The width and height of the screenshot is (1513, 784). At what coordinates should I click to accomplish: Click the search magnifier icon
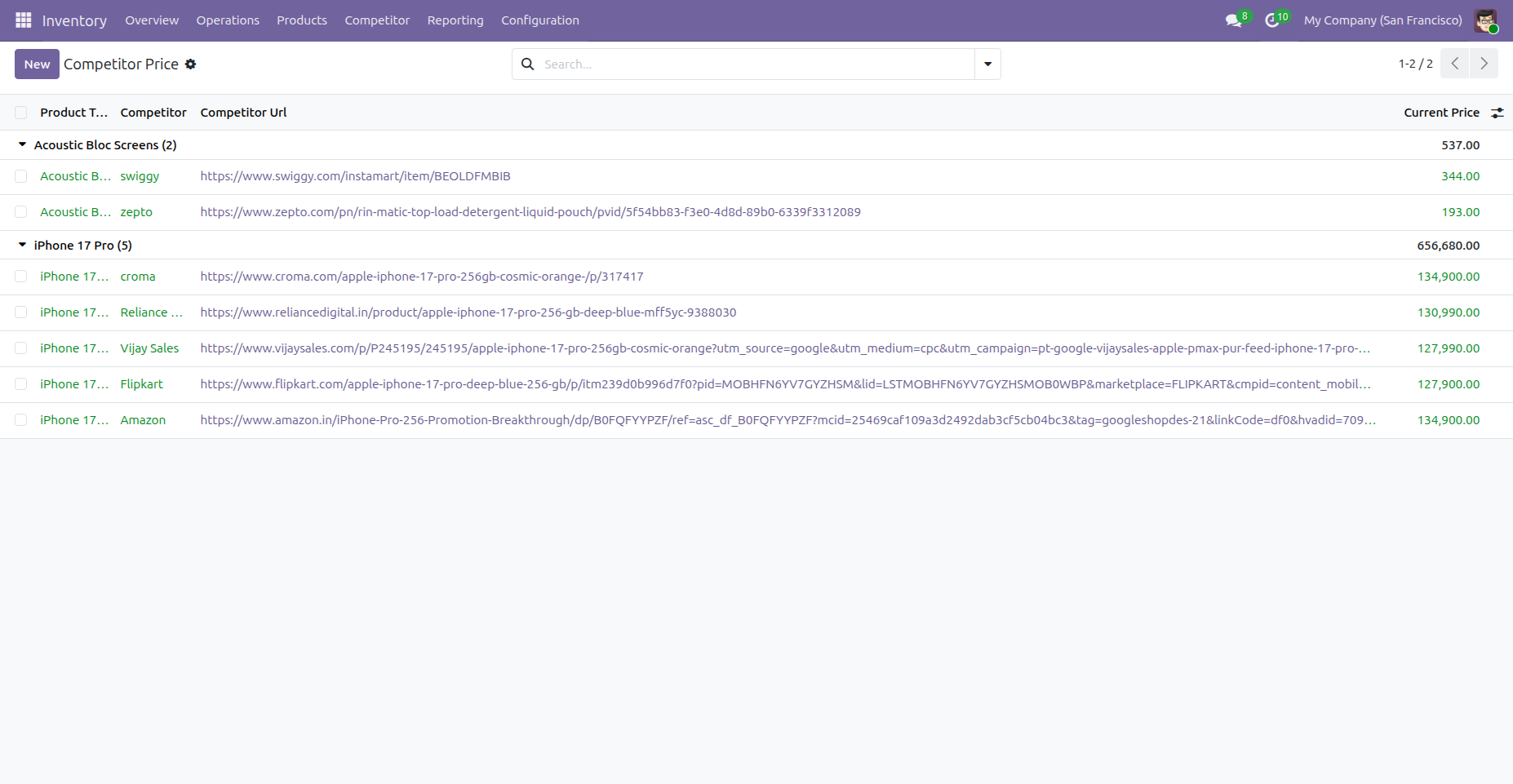528,64
